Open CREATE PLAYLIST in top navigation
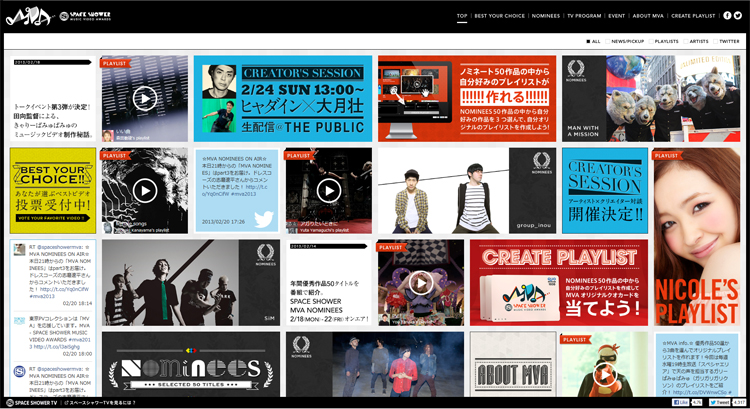Viewport: 750px width, 409px height. click(x=693, y=16)
